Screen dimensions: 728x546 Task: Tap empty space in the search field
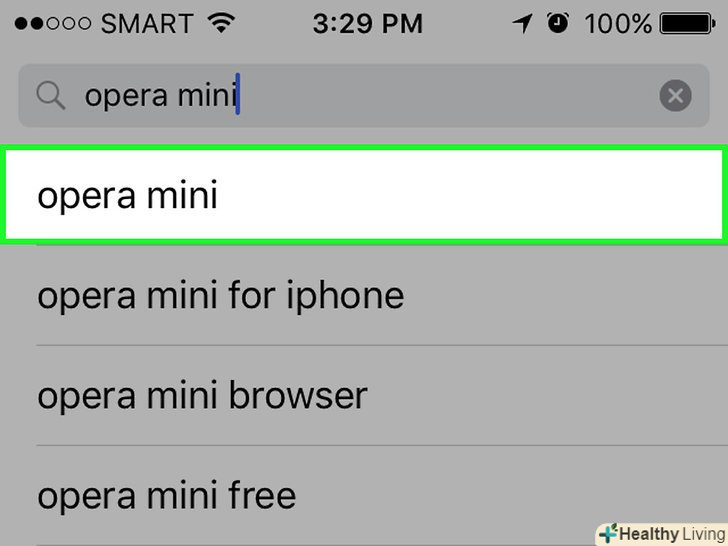coord(450,96)
